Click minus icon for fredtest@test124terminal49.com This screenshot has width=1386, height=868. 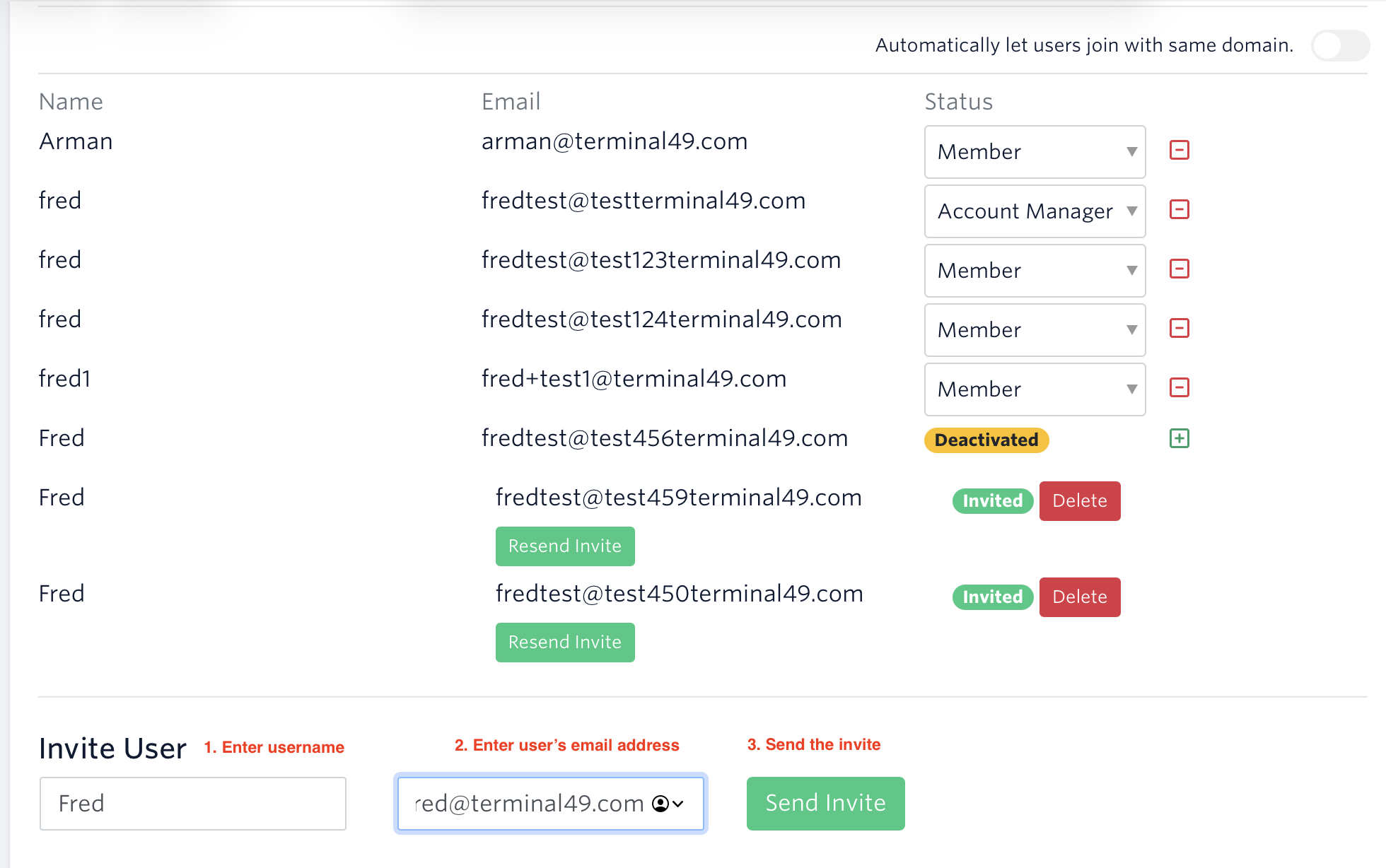1179,329
